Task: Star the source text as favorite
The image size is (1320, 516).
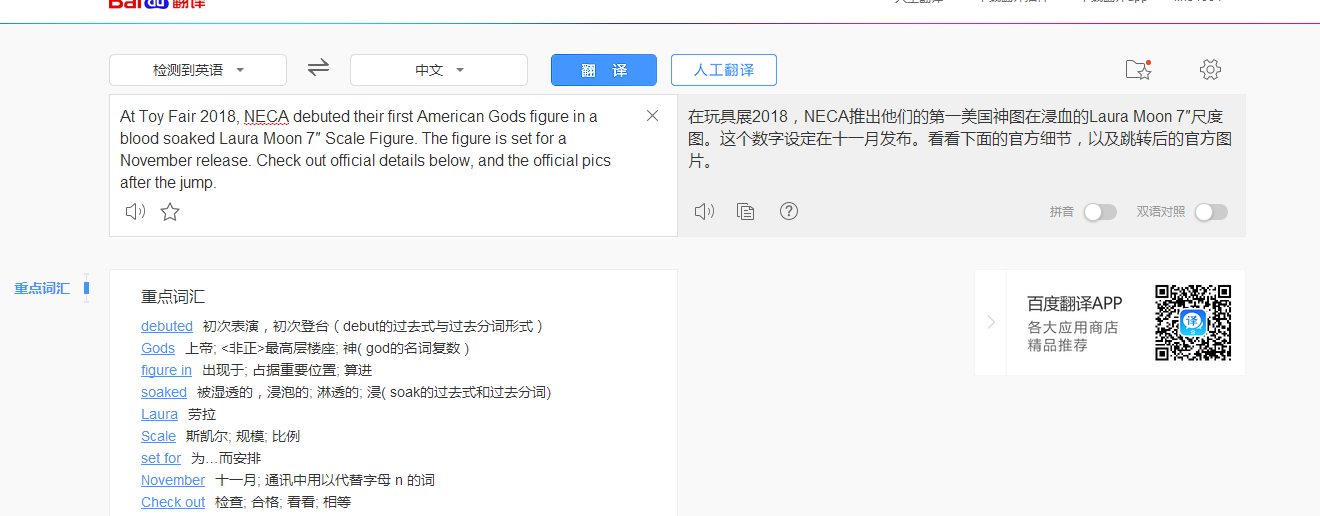Action: [170, 211]
